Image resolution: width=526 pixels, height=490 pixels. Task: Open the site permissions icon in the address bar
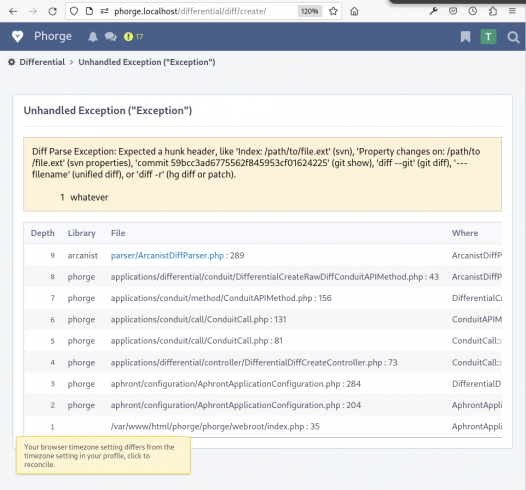click(x=104, y=11)
